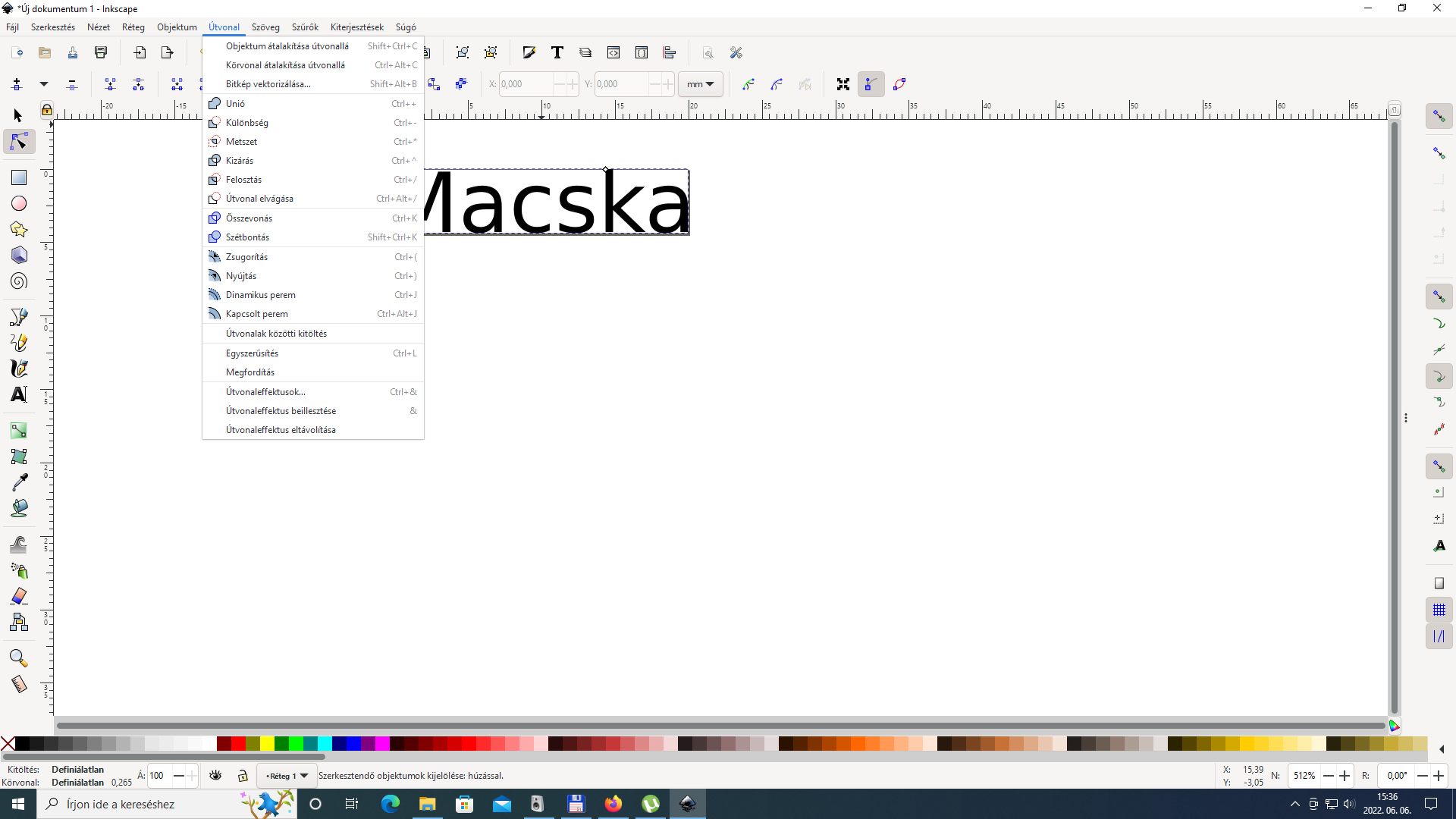Screen dimensions: 1456x819
Task: Click the X coordinate input field
Action: 525,84
